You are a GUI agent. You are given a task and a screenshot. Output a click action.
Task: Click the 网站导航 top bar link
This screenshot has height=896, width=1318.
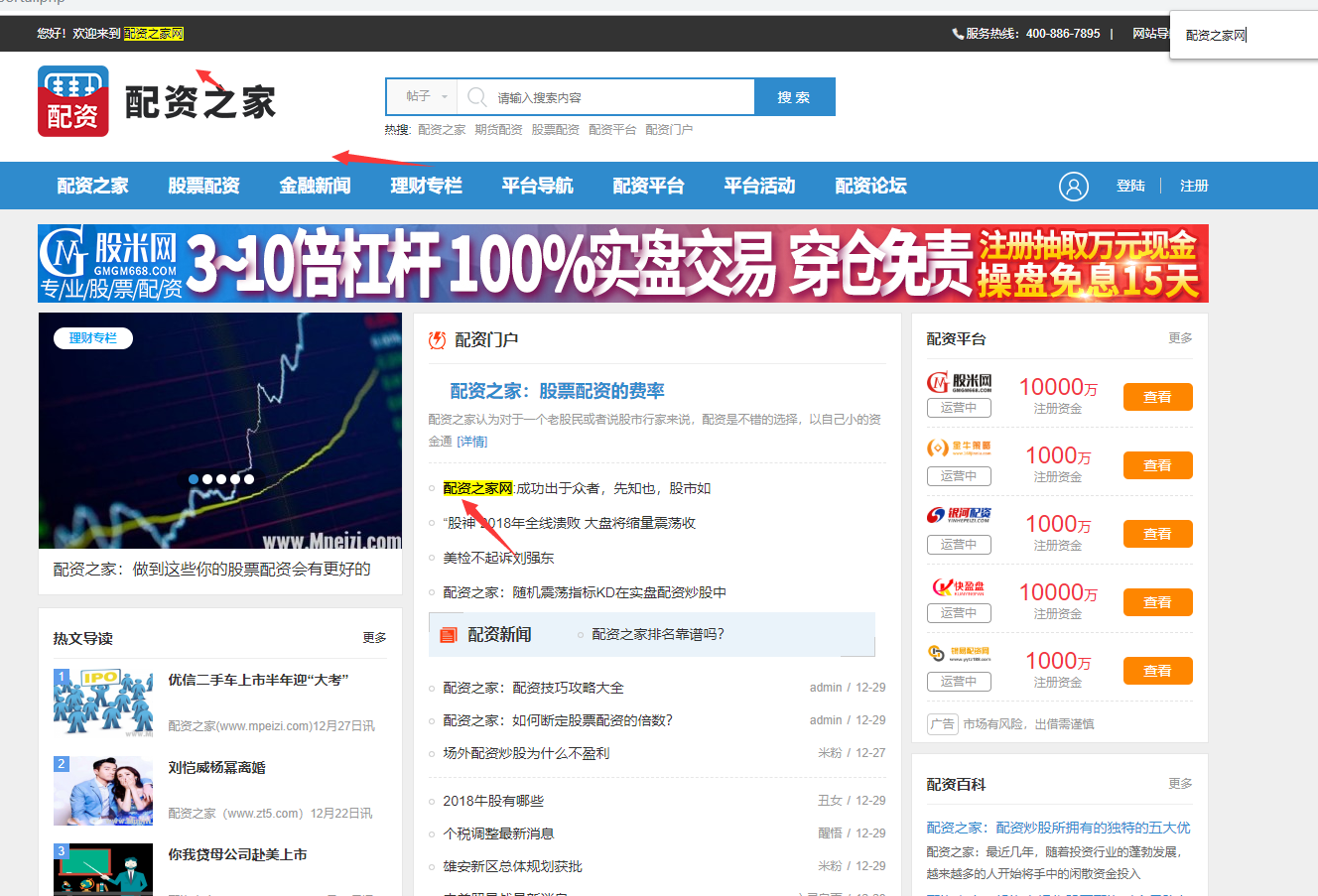[x=1151, y=34]
